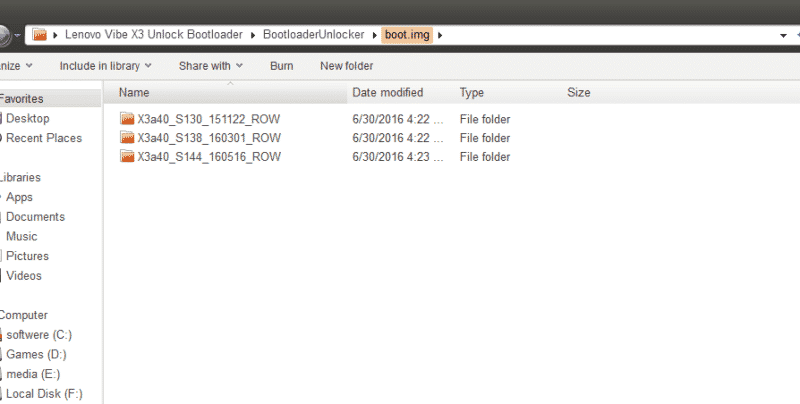Select X3a40_S138_160301_ROW file name
This screenshot has width=800, height=404.
point(209,138)
